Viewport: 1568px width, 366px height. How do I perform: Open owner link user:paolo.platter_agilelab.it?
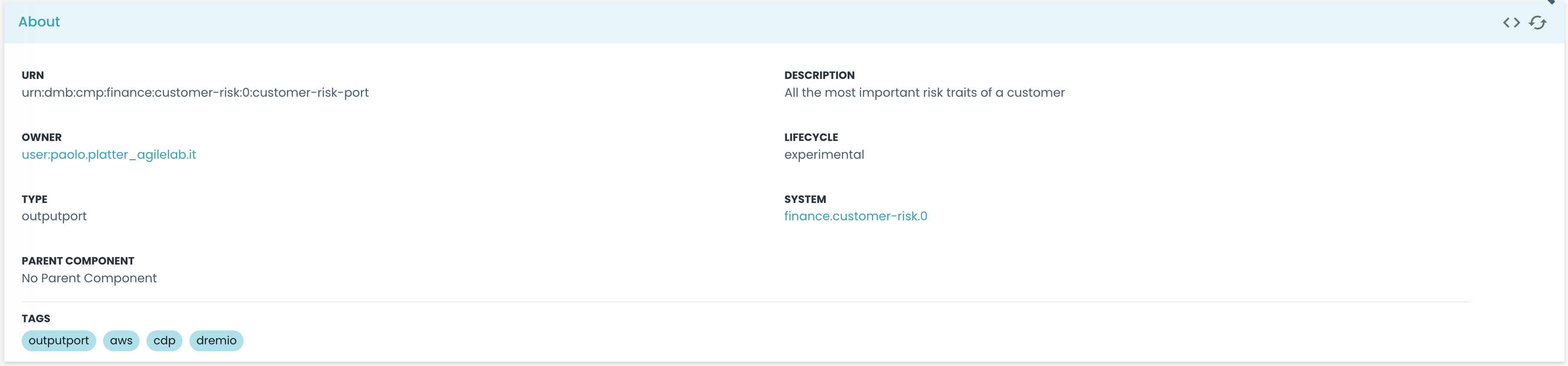[109, 155]
